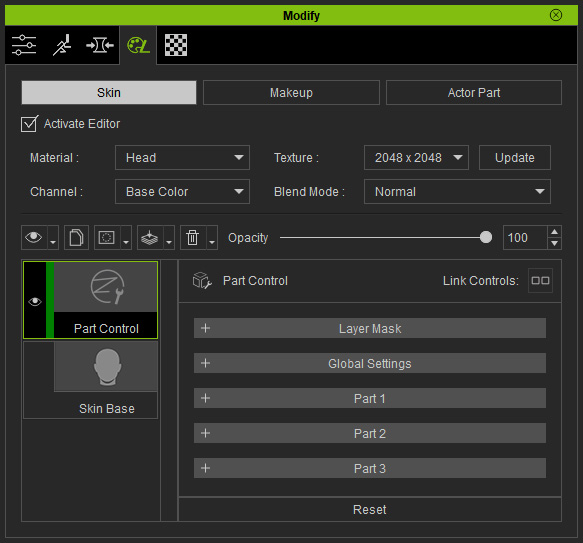
Task: Open the arrow beside the eye toolbar icon
Action: (53, 237)
